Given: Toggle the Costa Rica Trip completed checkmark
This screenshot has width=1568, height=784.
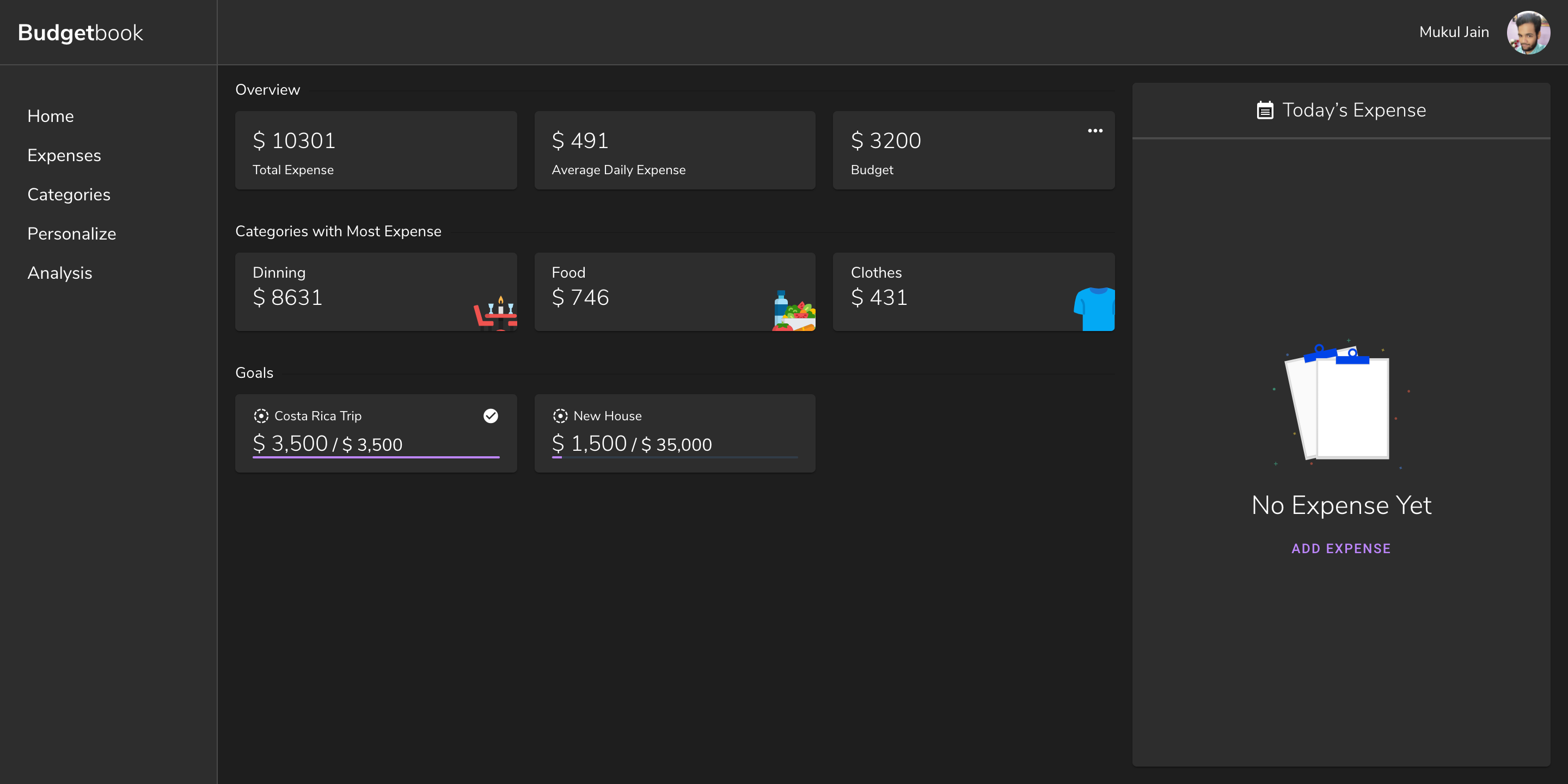Looking at the screenshot, I should click(x=491, y=416).
